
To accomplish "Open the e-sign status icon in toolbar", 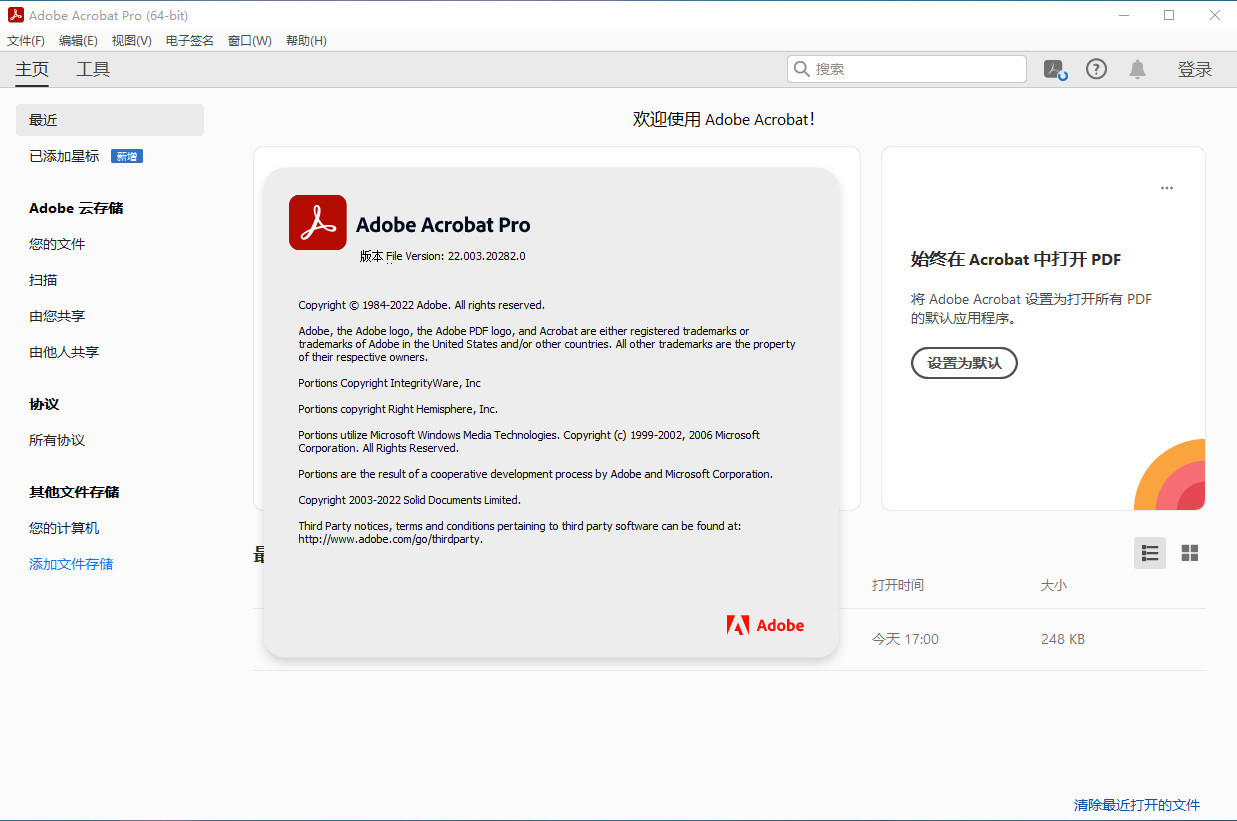I will [x=1055, y=69].
